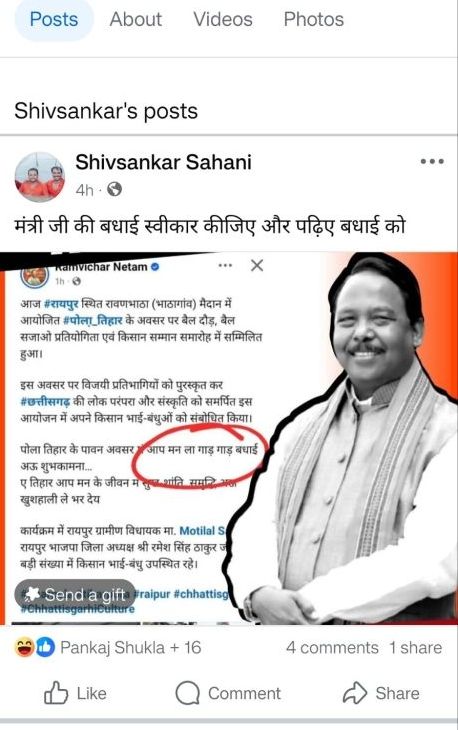This screenshot has width=458, height=730.
Task: Click the post caption text
Action: [x=210, y=226]
